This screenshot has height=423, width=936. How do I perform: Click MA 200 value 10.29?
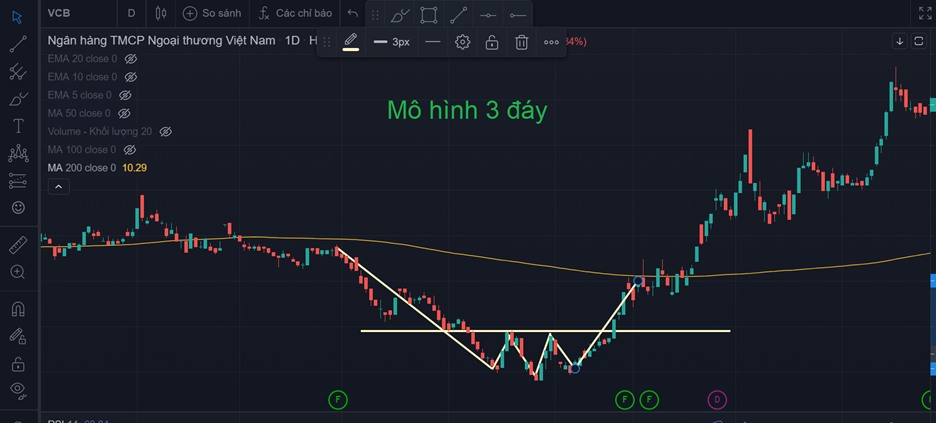click(134, 168)
